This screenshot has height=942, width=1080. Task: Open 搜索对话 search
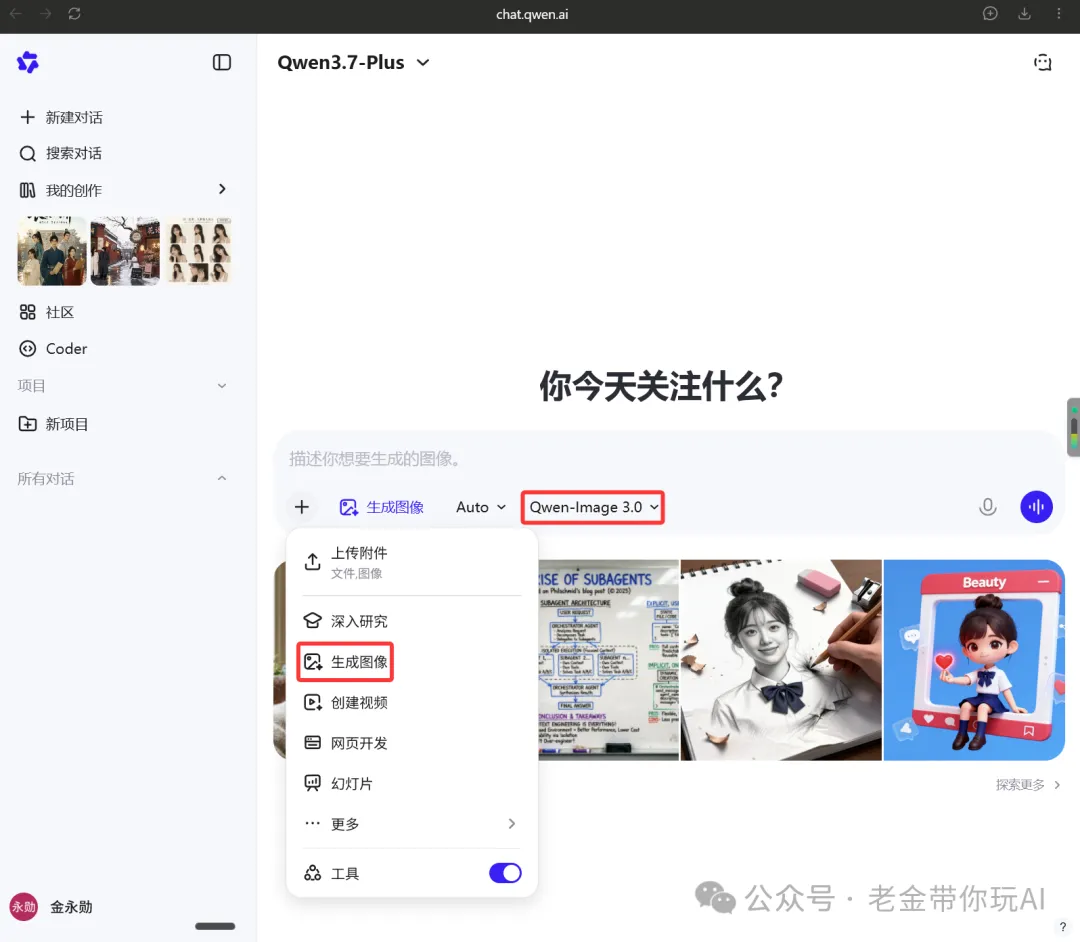pyautogui.click(x=61, y=153)
